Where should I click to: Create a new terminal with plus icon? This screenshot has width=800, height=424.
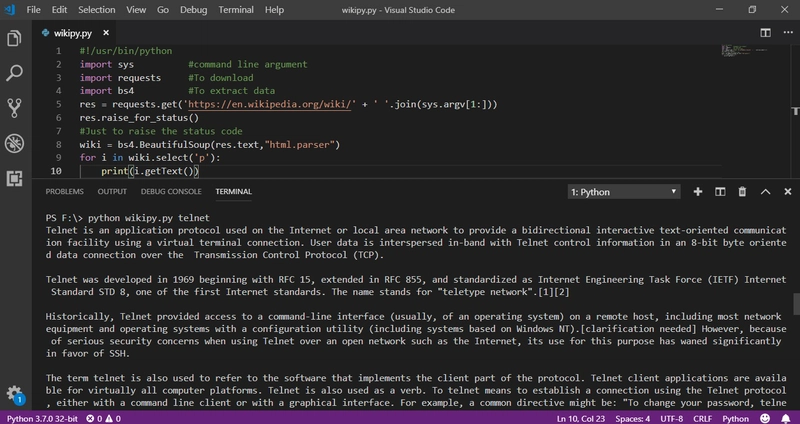(698, 192)
